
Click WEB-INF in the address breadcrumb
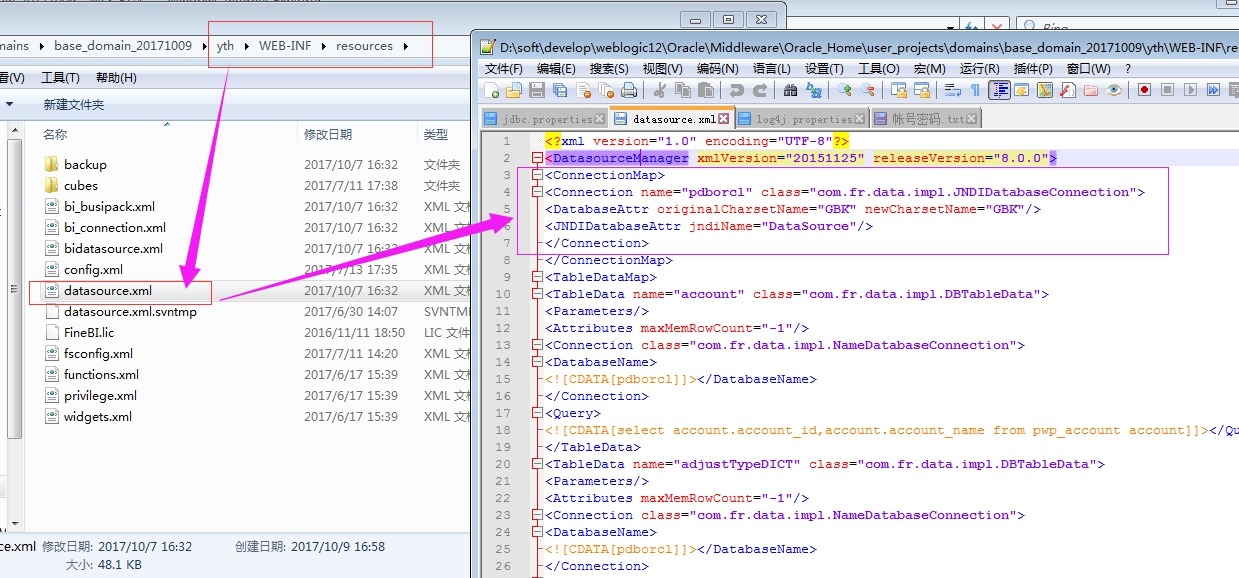(285, 46)
